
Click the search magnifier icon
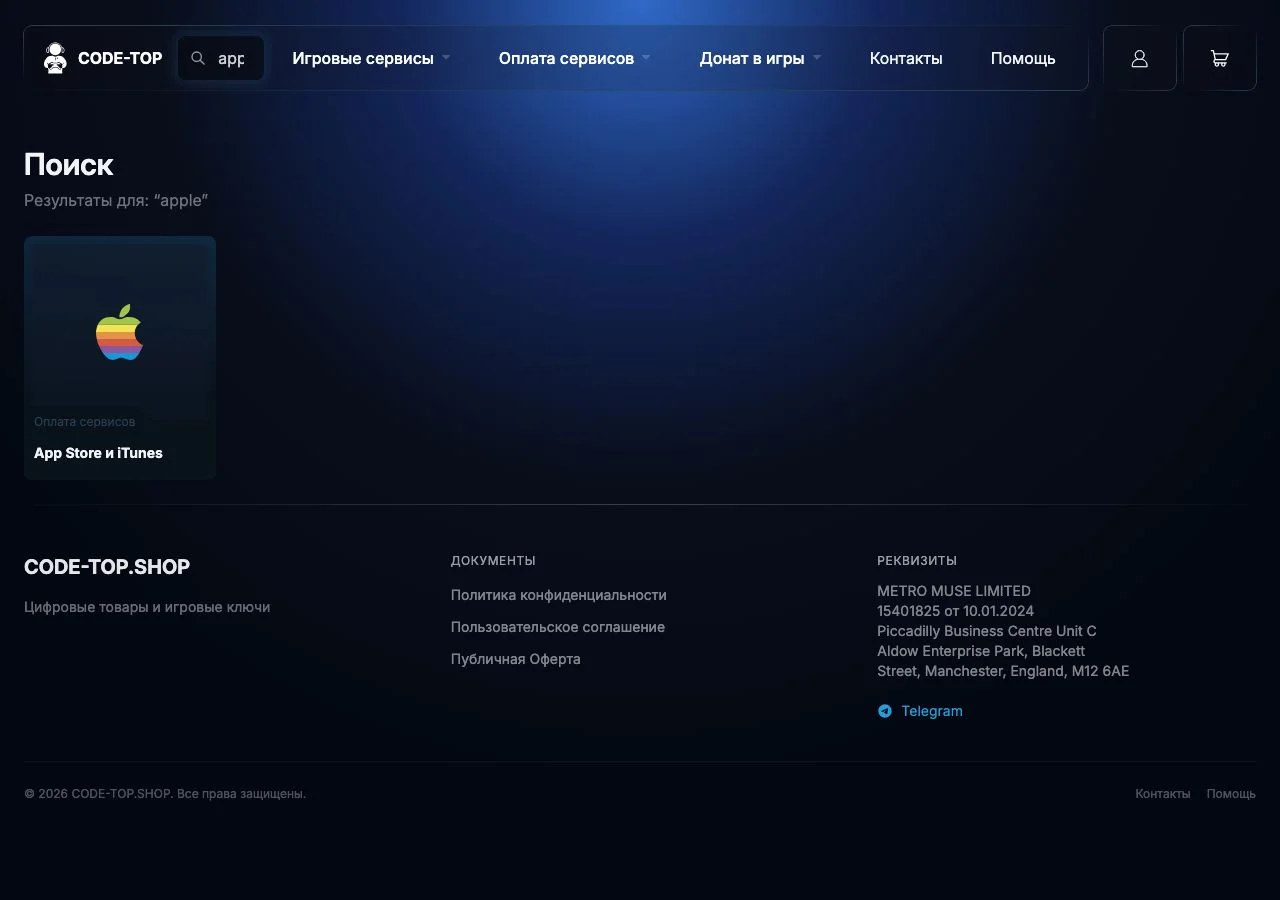[198, 58]
